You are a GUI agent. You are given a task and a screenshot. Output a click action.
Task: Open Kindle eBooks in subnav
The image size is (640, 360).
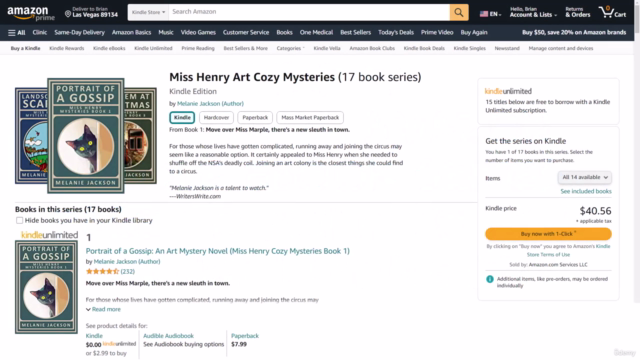point(109,48)
